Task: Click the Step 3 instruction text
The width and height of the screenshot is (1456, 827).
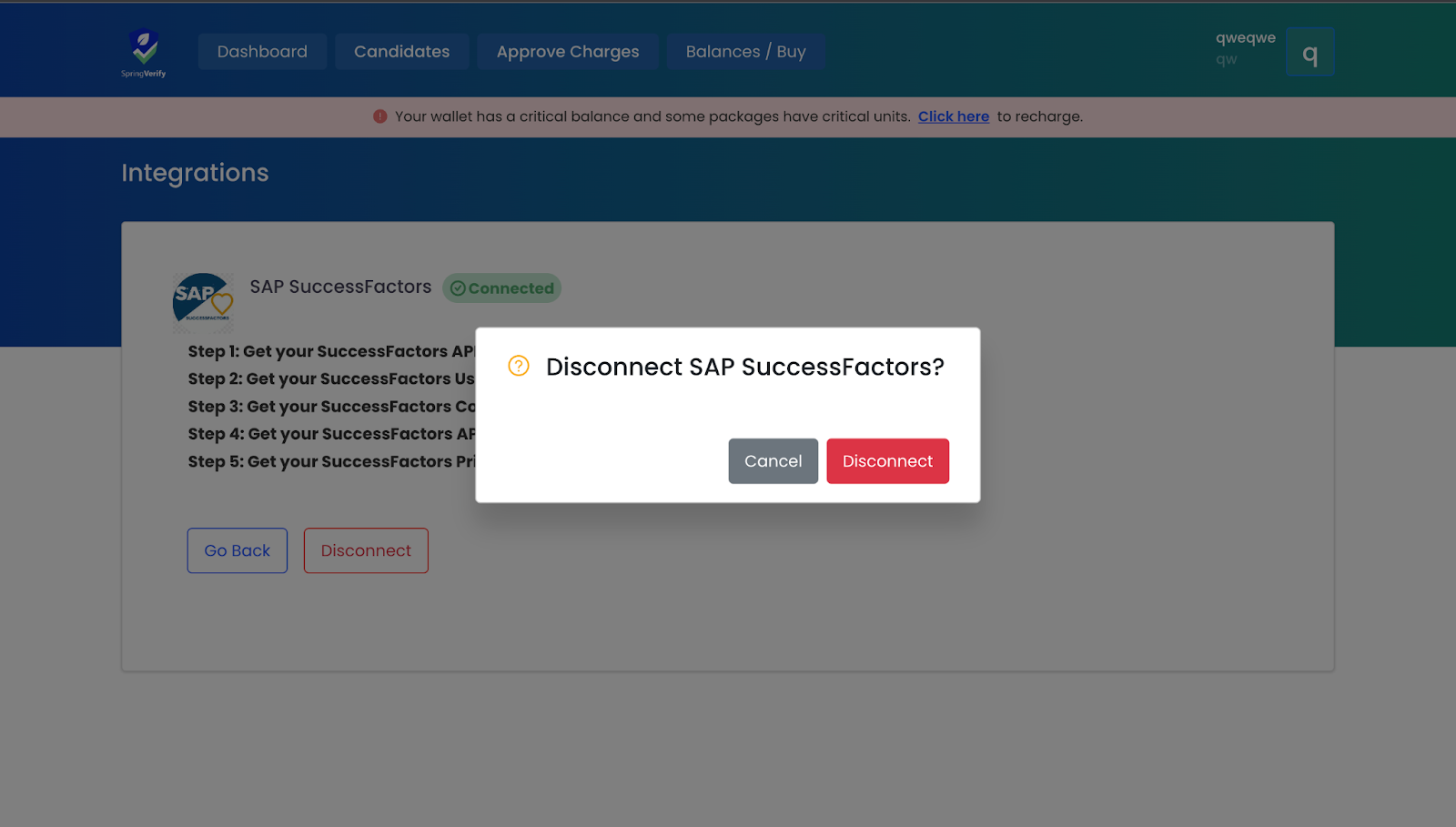Action: (331, 407)
